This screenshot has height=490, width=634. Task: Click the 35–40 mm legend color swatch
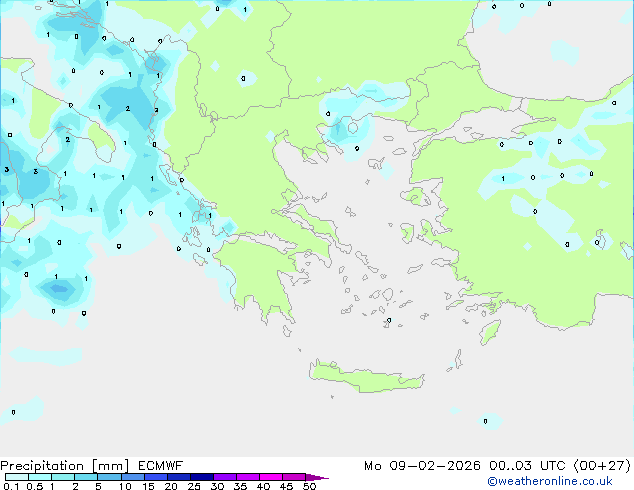(x=248, y=477)
